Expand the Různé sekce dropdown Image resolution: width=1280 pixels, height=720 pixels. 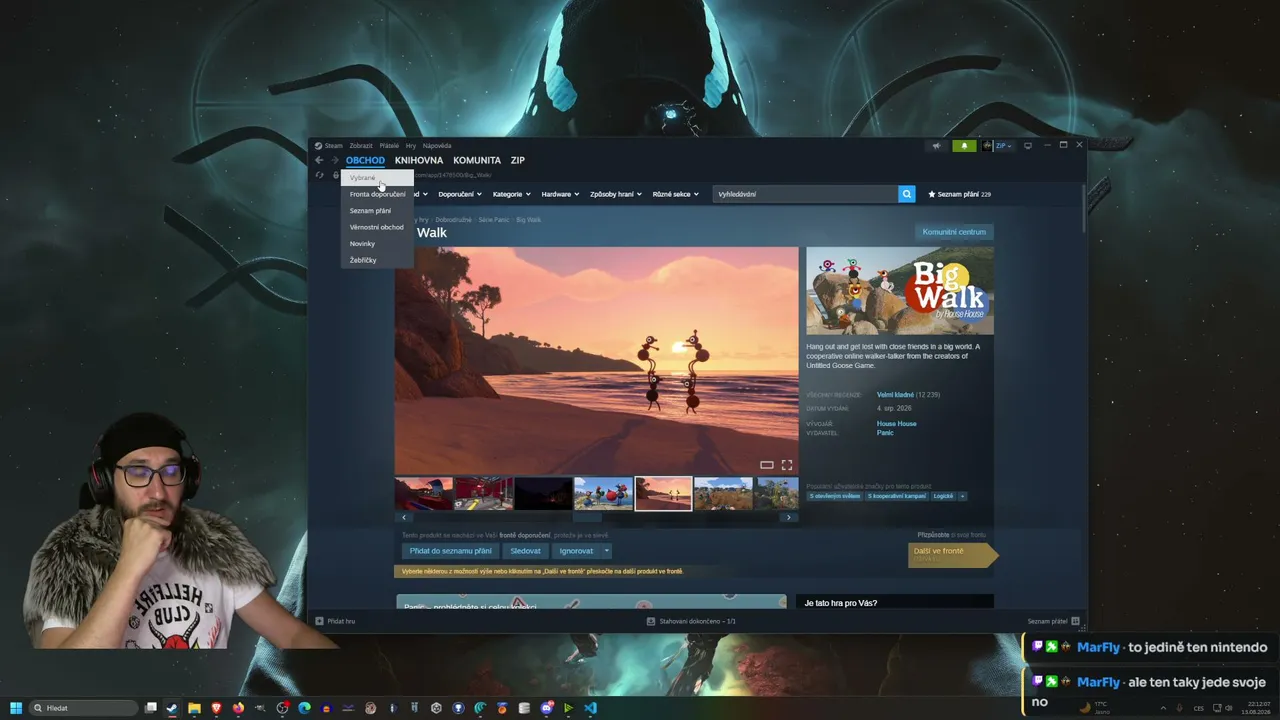pyautogui.click(x=676, y=194)
